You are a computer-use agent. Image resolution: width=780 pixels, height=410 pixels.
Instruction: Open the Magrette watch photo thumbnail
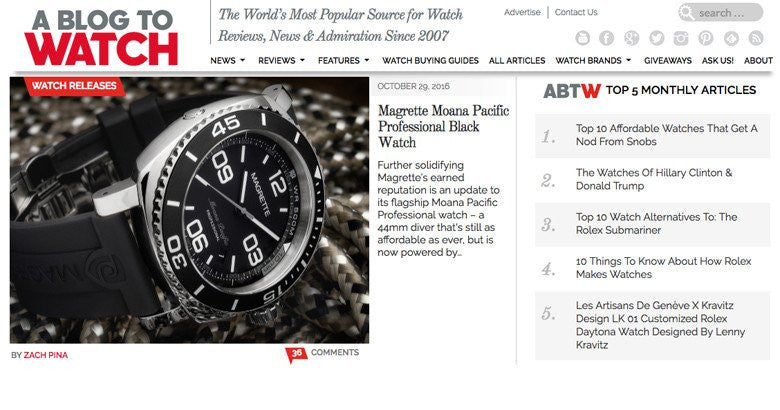pos(190,210)
